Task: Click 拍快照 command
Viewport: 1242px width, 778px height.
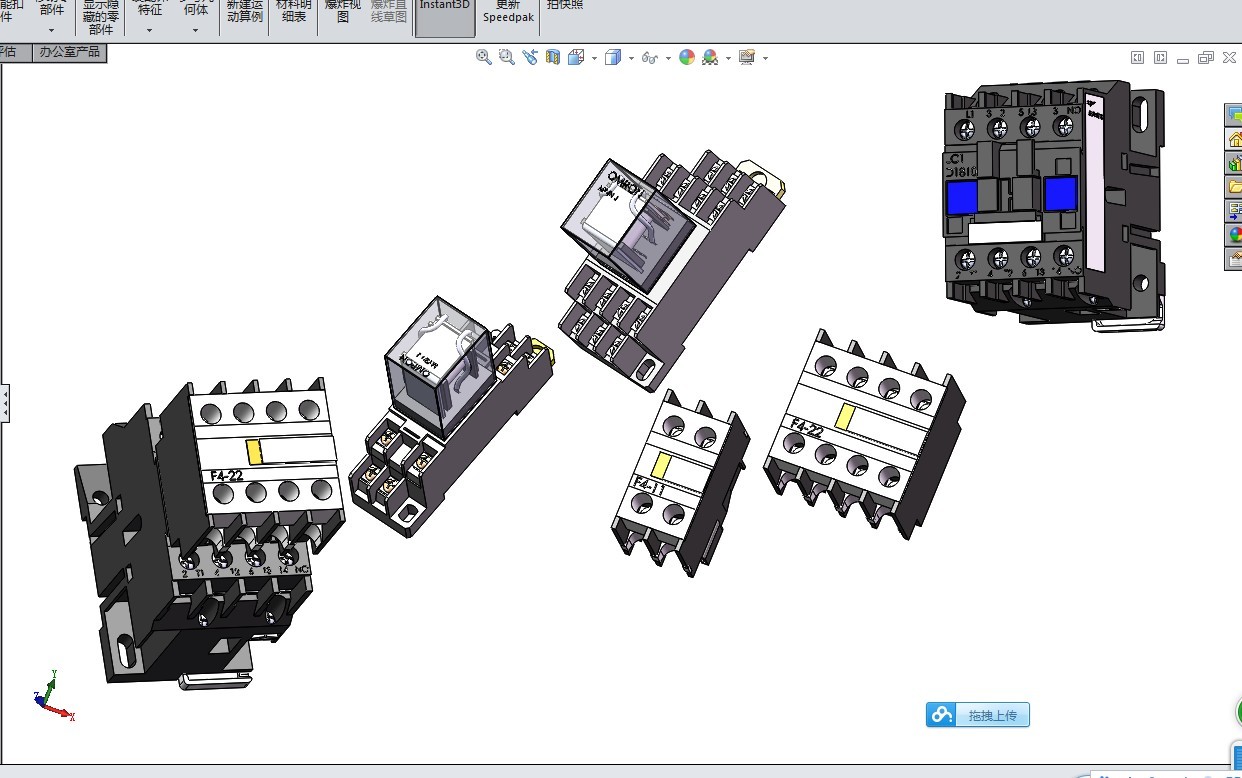Action: click(565, 5)
